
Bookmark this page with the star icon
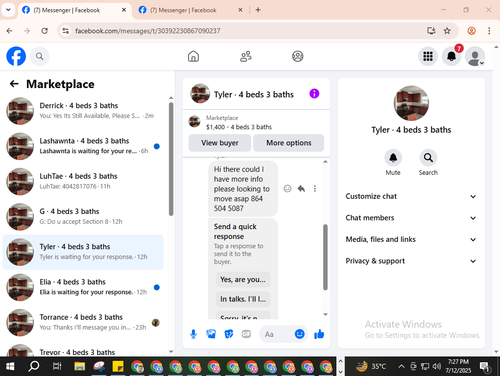447,31
